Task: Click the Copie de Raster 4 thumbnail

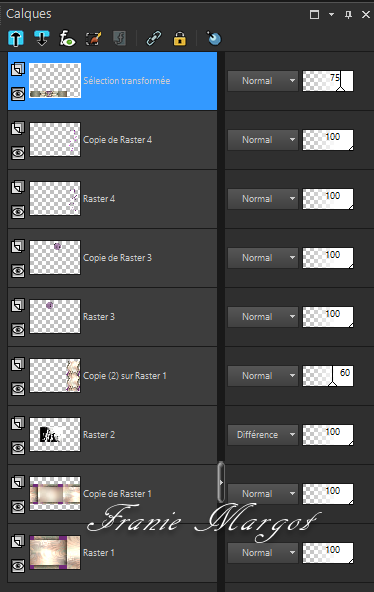Action: [55, 139]
